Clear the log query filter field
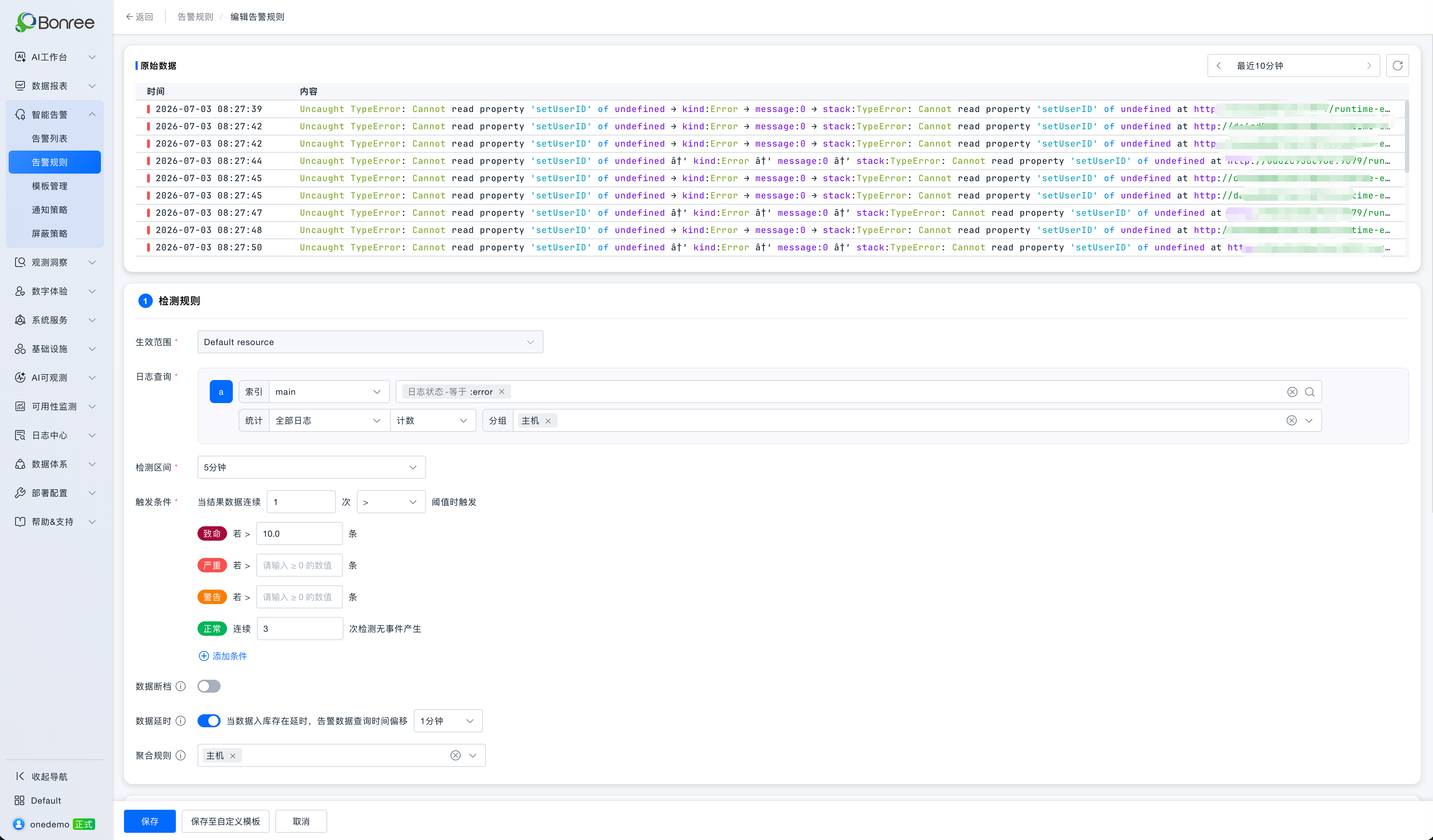Viewport: 1433px width, 840px height. coord(1292,392)
